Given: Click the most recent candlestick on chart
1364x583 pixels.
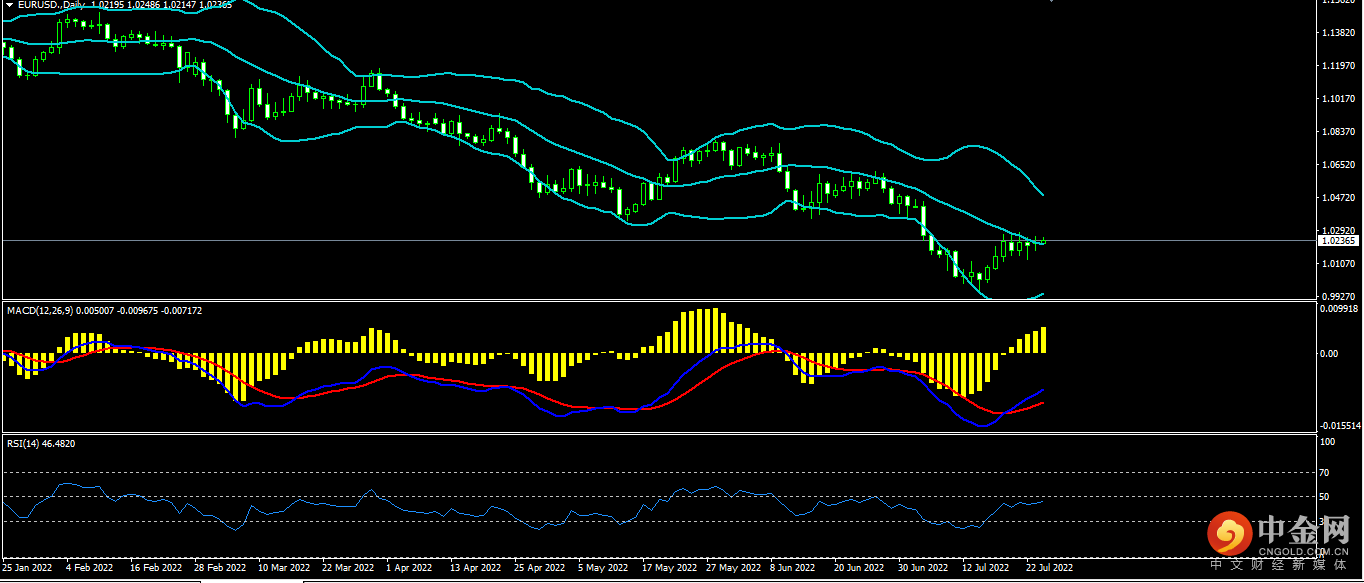Looking at the screenshot, I should click(1043, 241).
